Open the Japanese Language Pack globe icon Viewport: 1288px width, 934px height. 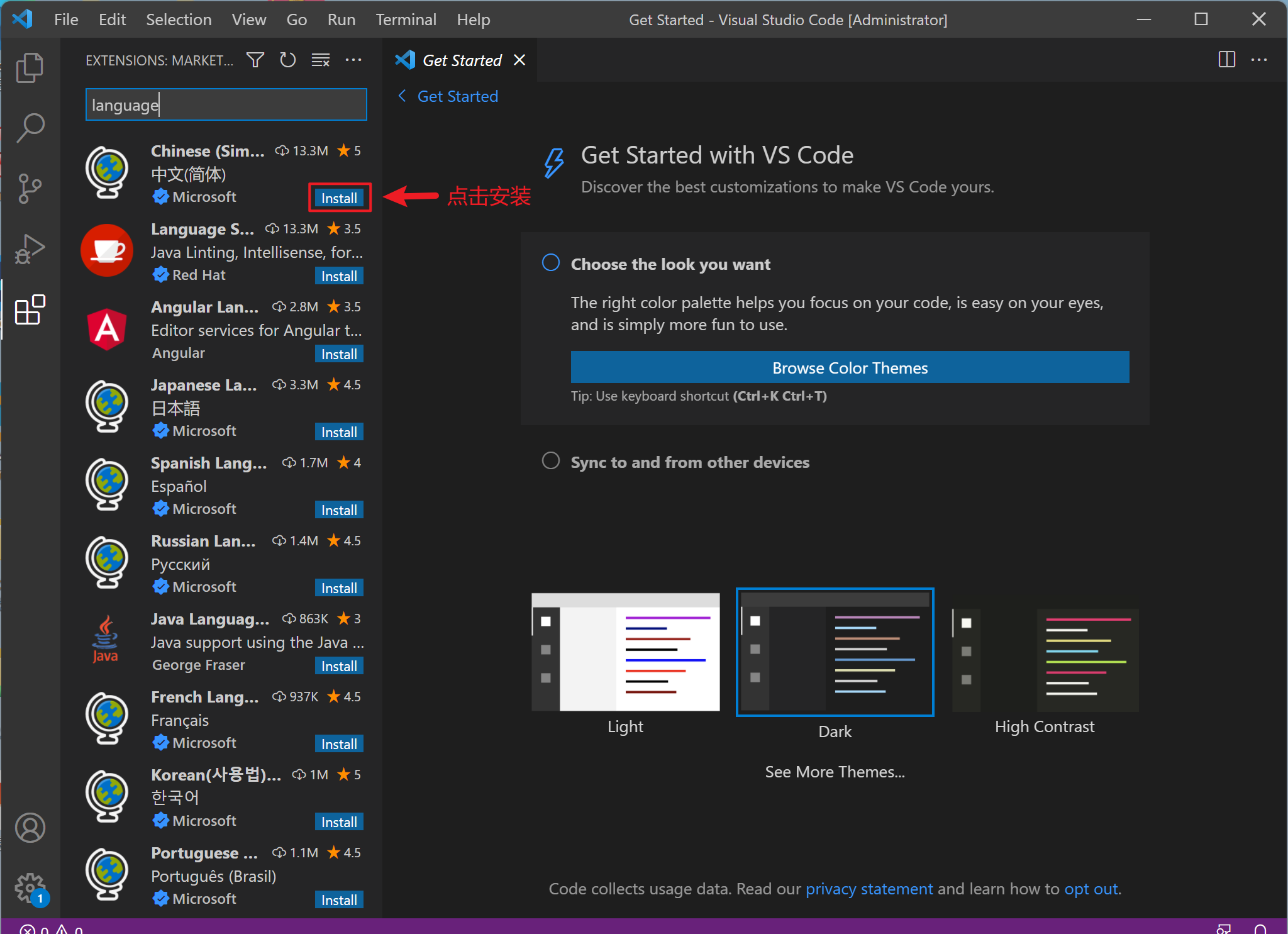(107, 406)
